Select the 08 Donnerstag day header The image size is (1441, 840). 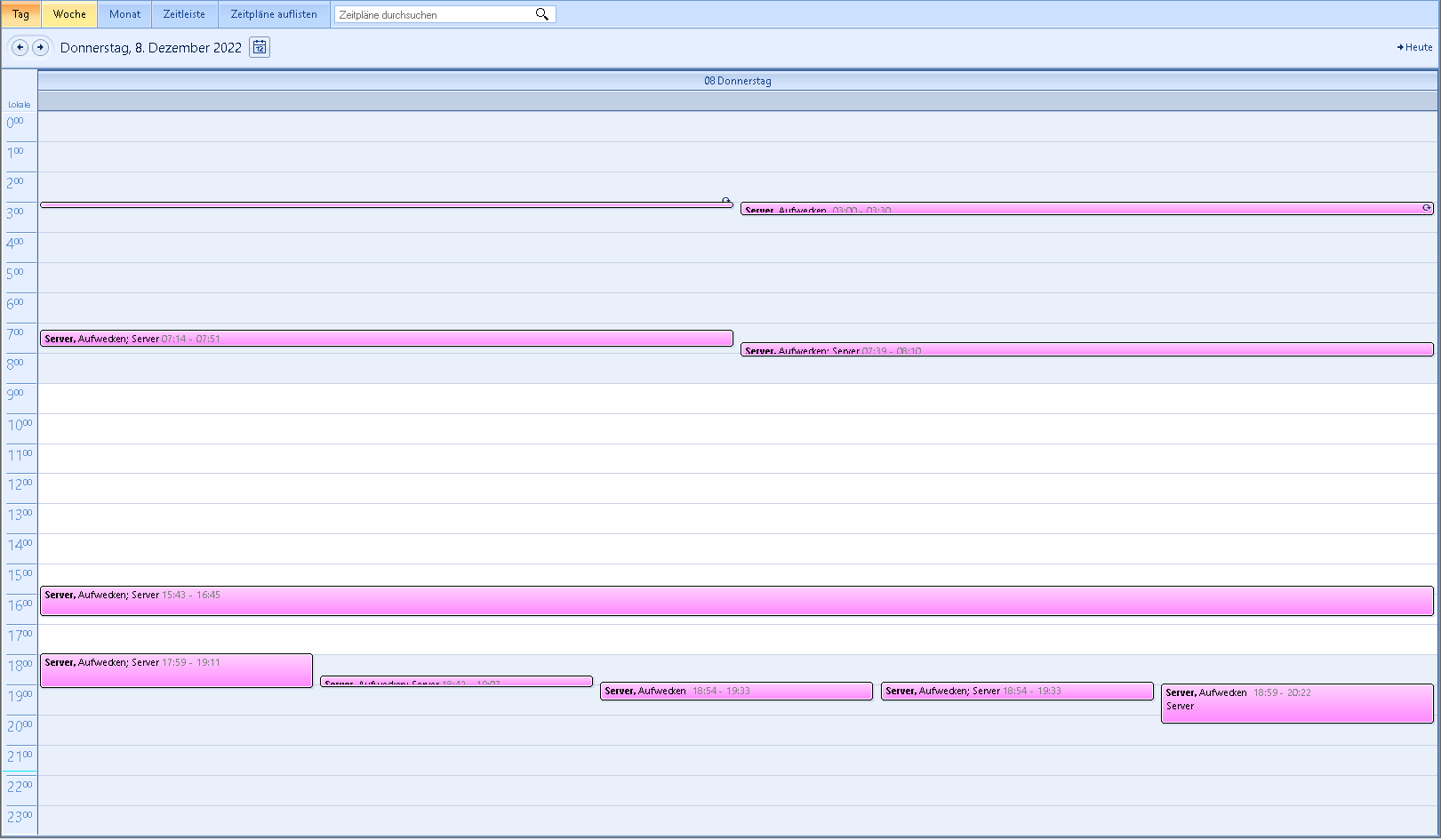click(737, 81)
